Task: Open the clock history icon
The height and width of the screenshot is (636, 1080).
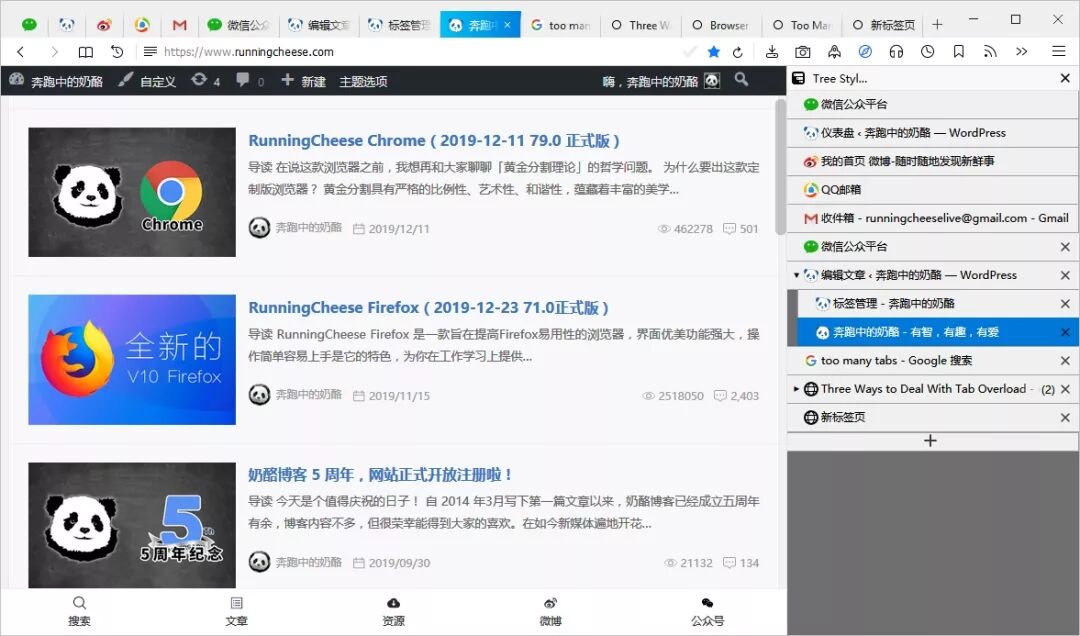Action: 928,52
